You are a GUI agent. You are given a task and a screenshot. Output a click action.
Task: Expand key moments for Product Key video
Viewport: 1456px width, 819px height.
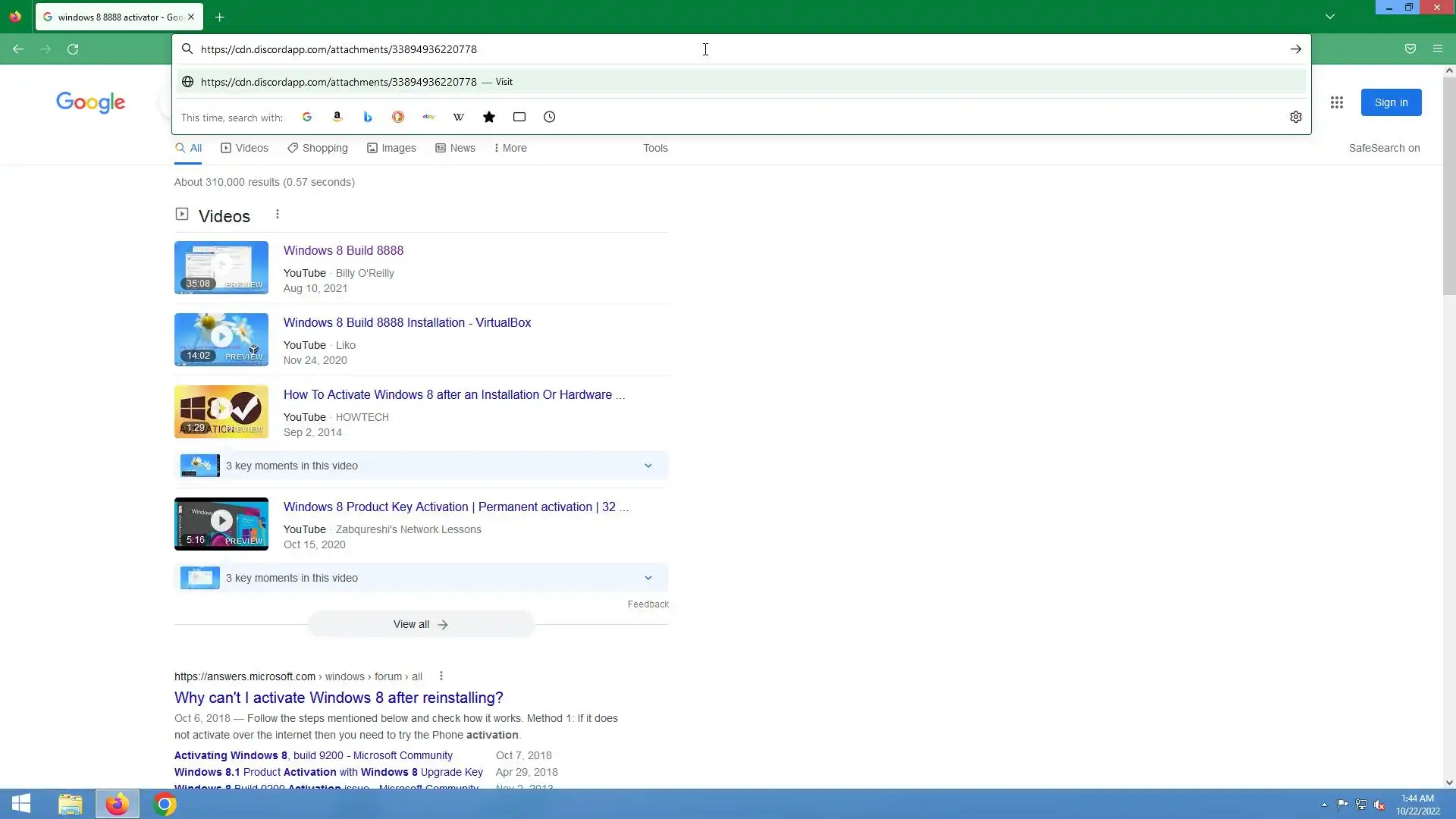point(648,578)
